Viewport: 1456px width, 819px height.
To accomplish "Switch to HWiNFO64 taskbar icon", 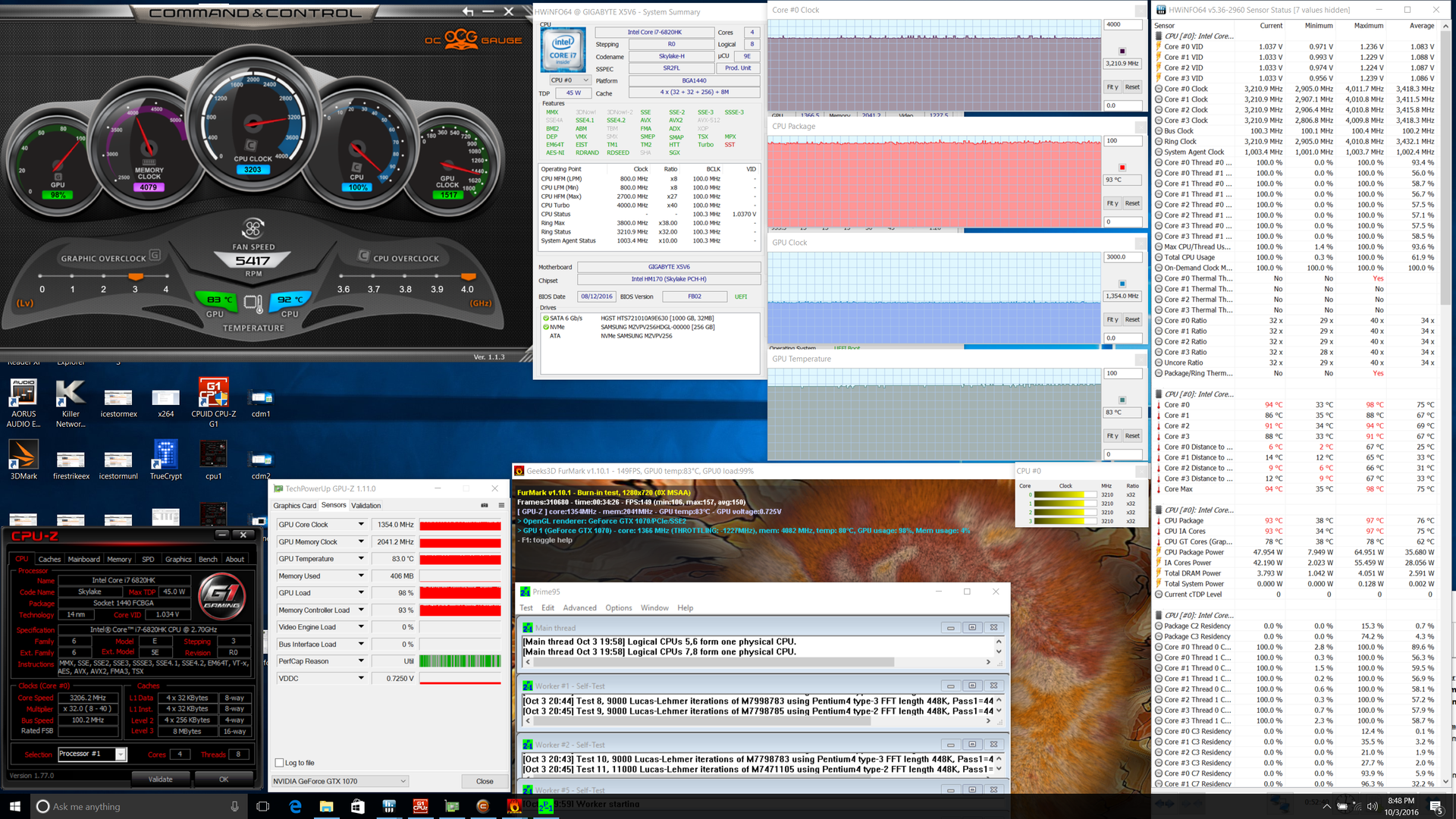I will click(x=389, y=806).
